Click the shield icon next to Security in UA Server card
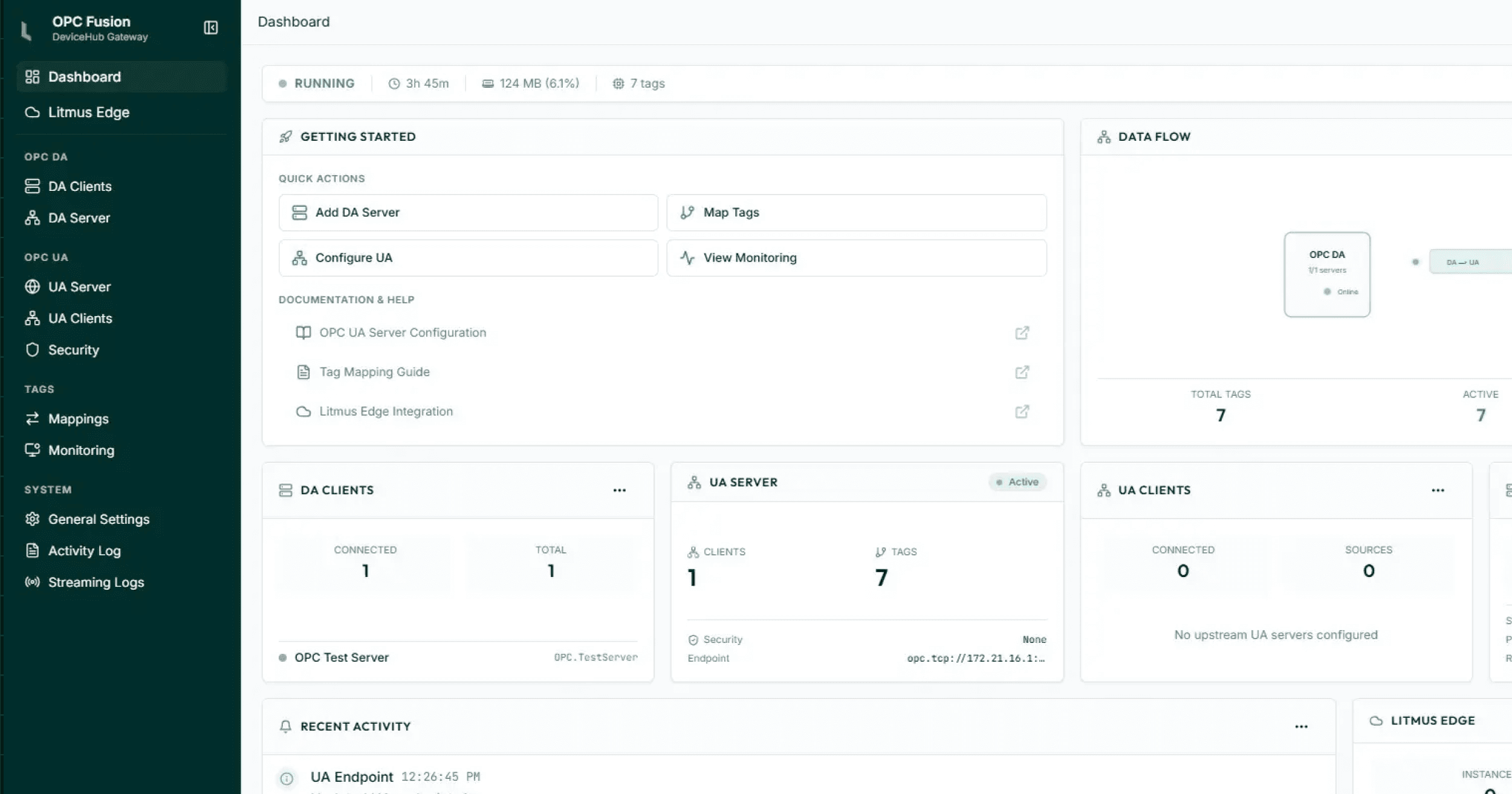 (693, 640)
